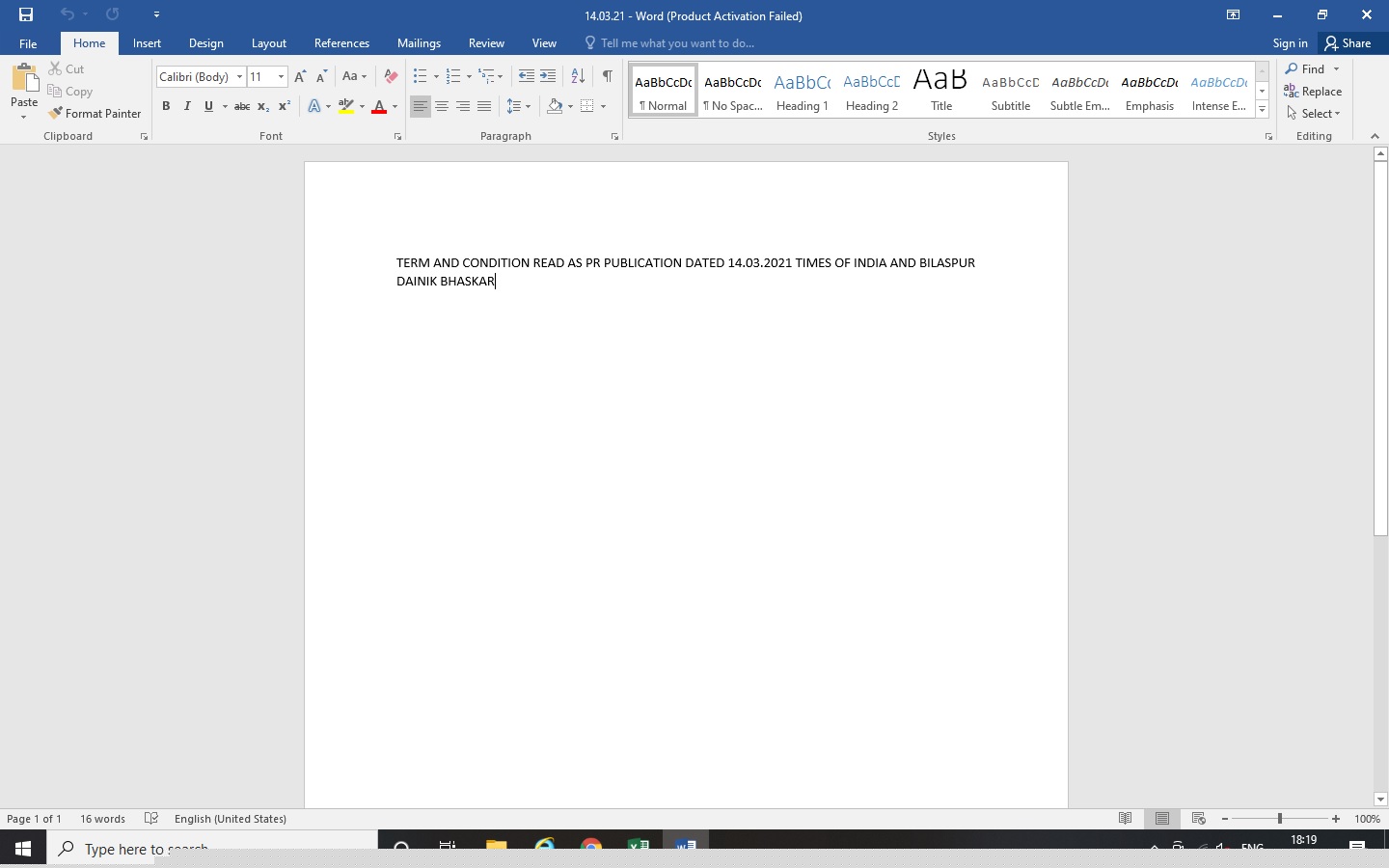Open the File menu

[28, 43]
